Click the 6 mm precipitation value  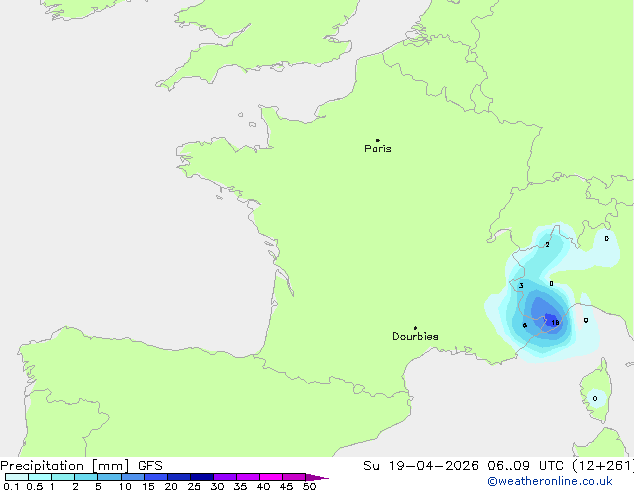[x=525, y=325]
